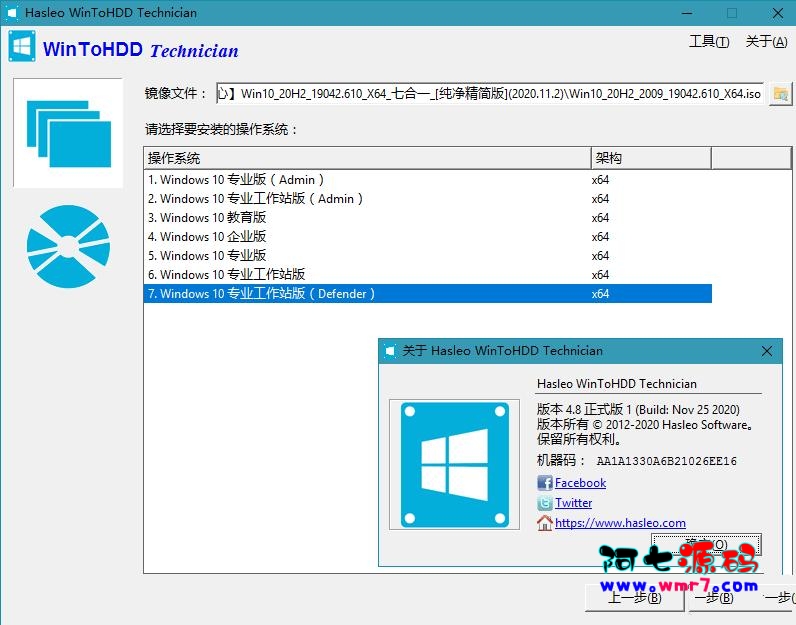This screenshot has height=625, width=796.
Task: Open the 关于(A) menu
Action: tap(766, 41)
